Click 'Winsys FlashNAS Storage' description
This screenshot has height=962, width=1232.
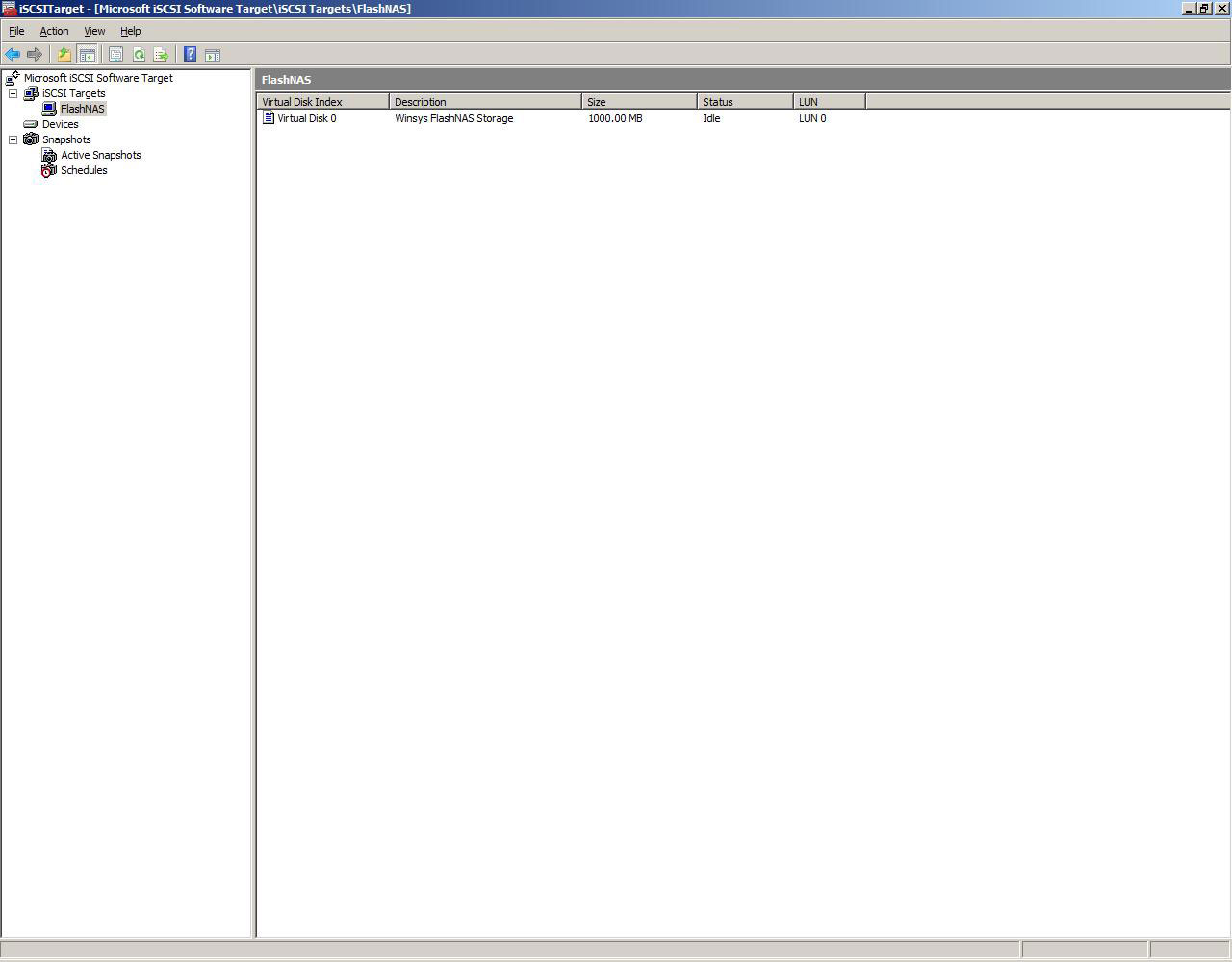454,118
